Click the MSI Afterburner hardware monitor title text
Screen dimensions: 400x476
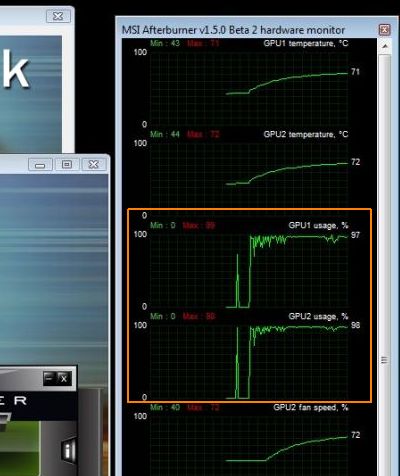coord(233,30)
